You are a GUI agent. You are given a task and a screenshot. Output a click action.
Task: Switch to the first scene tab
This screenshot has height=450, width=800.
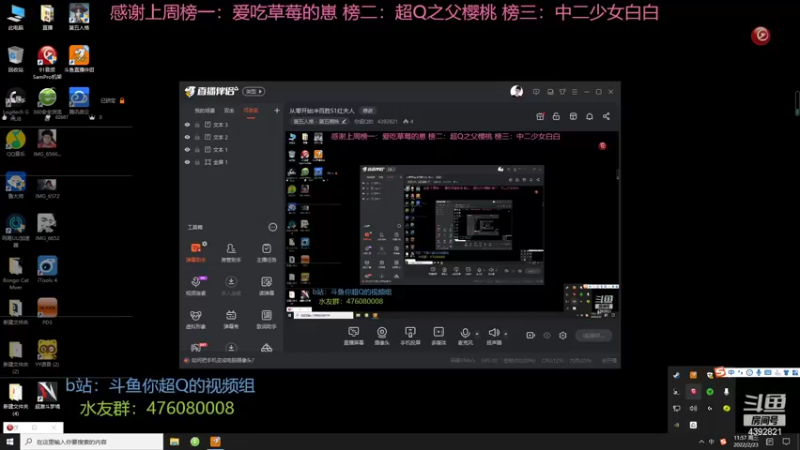coord(205,111)
